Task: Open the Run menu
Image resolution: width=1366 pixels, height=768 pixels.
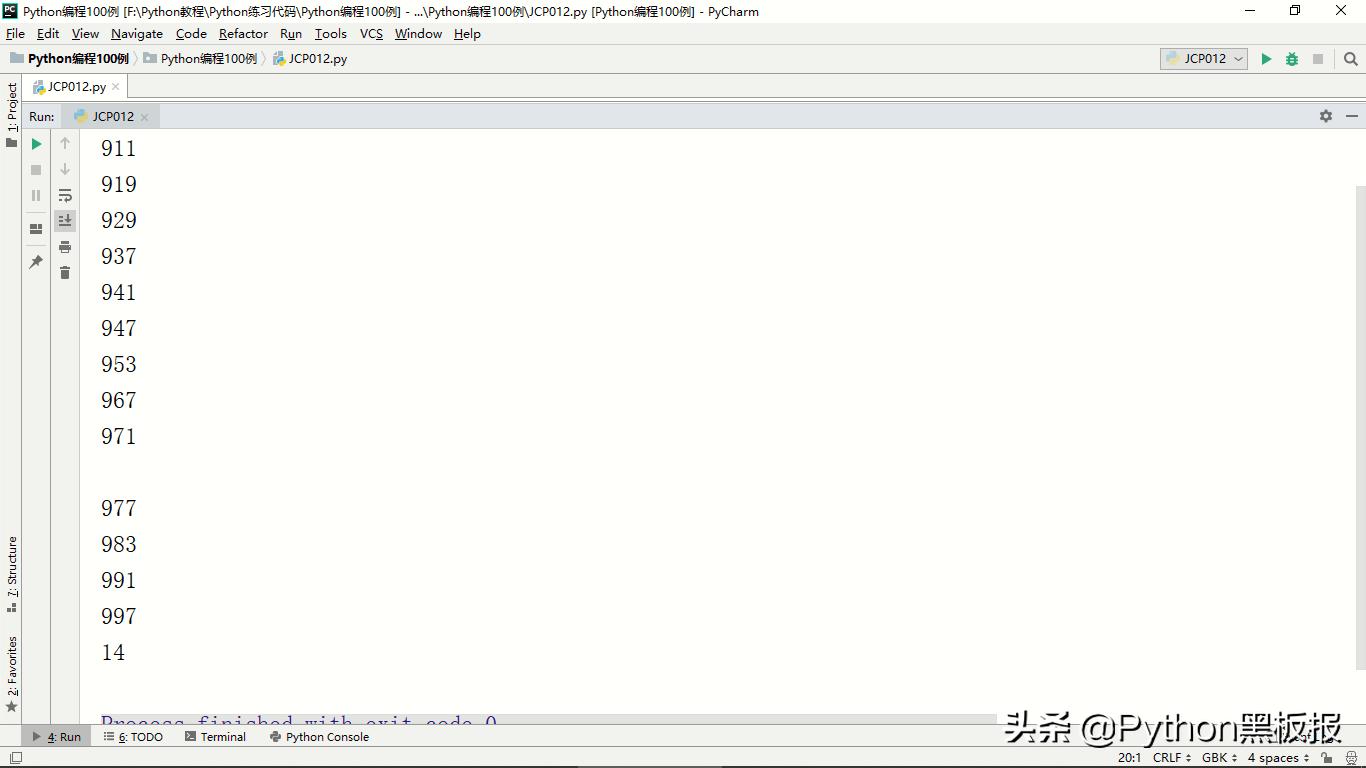Action: point(291,33)
